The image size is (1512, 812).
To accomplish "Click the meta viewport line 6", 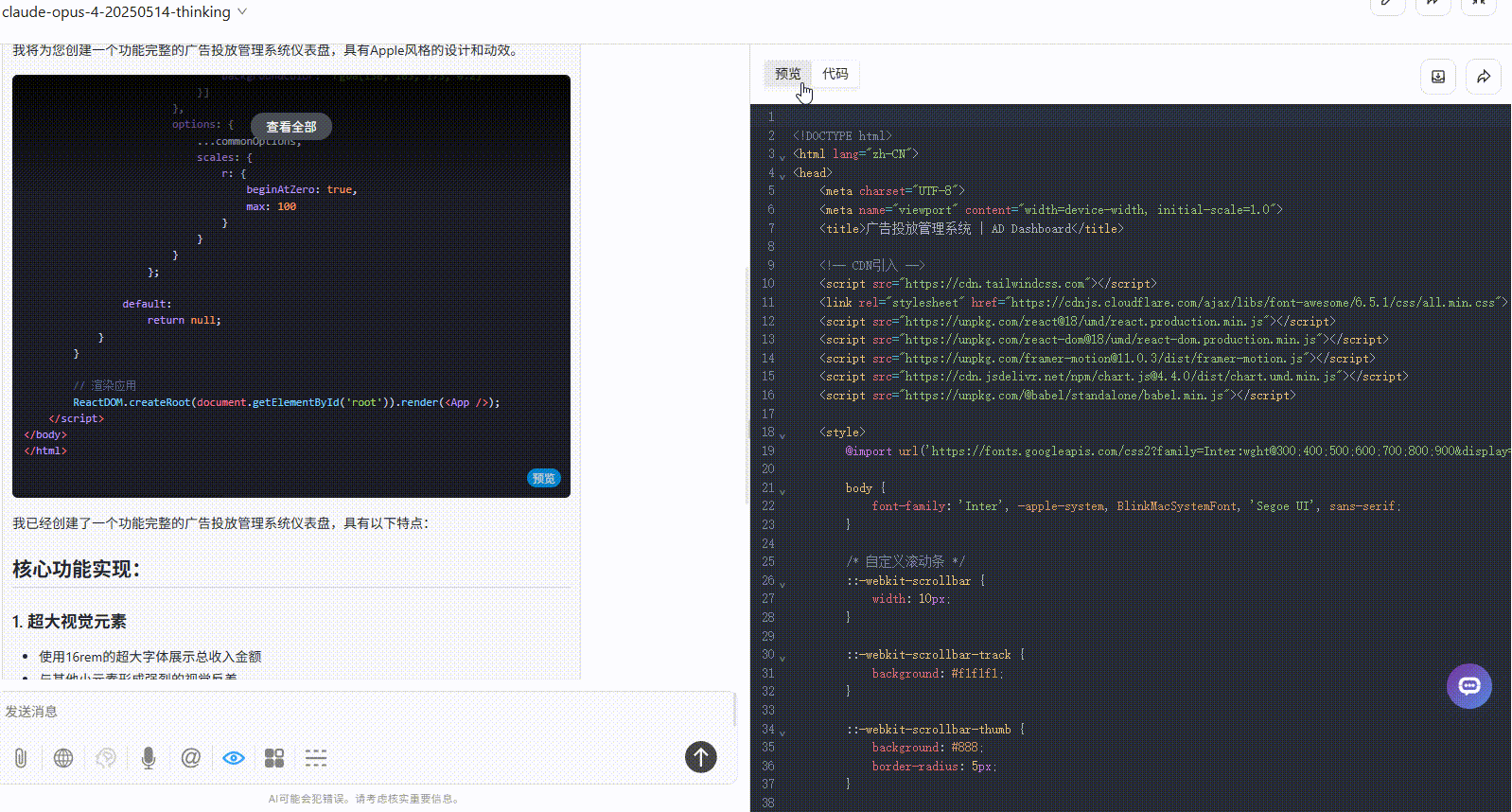I will (x=1051, y=210).
